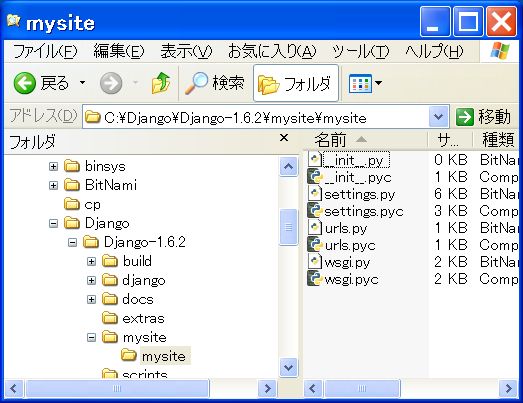Select the Django folder icon
523x403 pixels.
(x=72, y=223)
